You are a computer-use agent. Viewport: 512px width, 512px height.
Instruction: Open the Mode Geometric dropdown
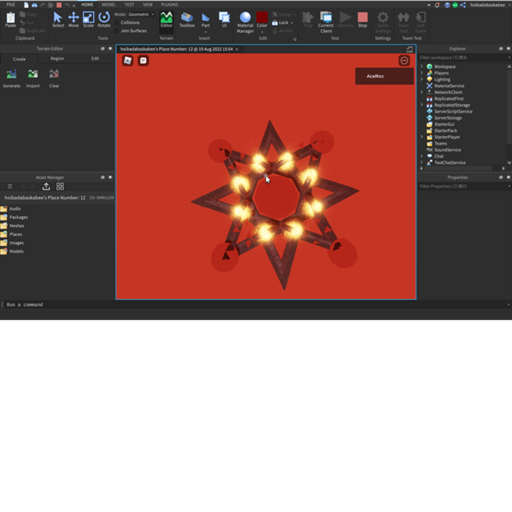[141, 14]
